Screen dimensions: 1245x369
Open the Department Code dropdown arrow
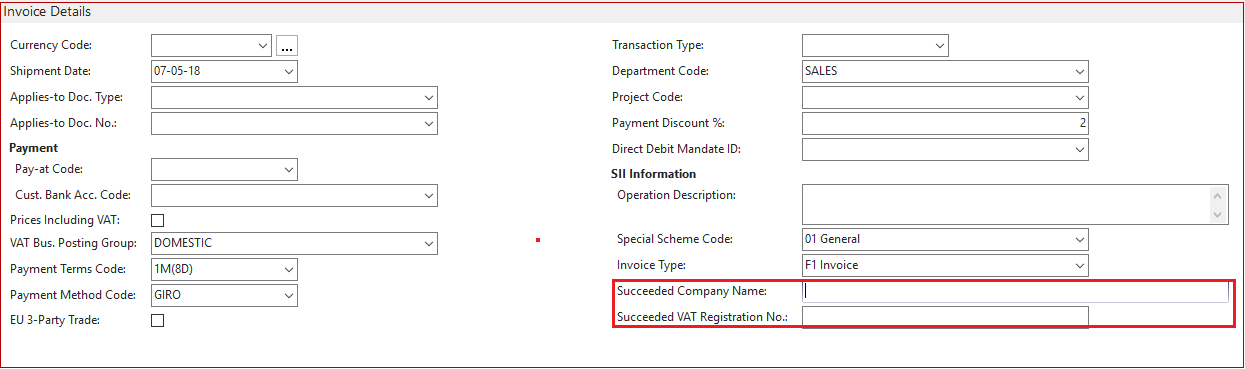click(1079, 72)
